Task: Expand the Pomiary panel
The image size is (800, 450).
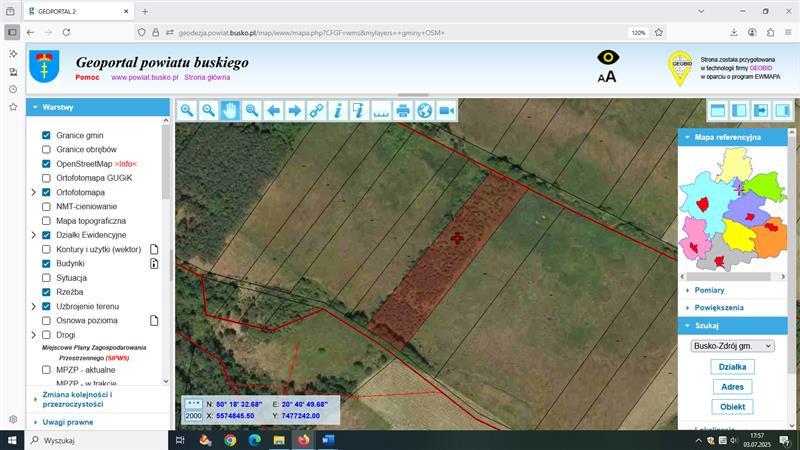Action: [x=709, y=290]
